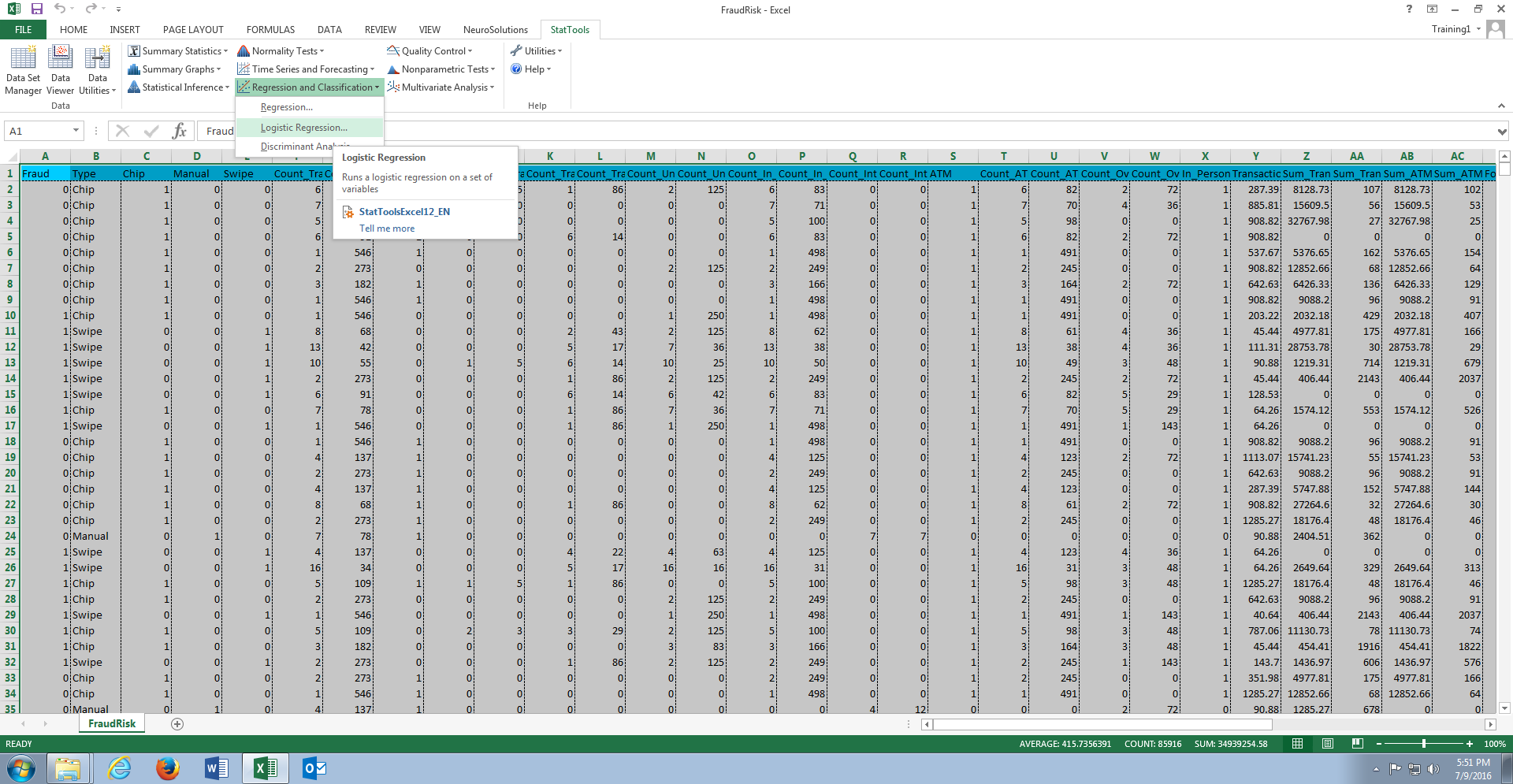Switch to the DATA ribbon tab
The image size is (1513, 784).
point(329,30)
